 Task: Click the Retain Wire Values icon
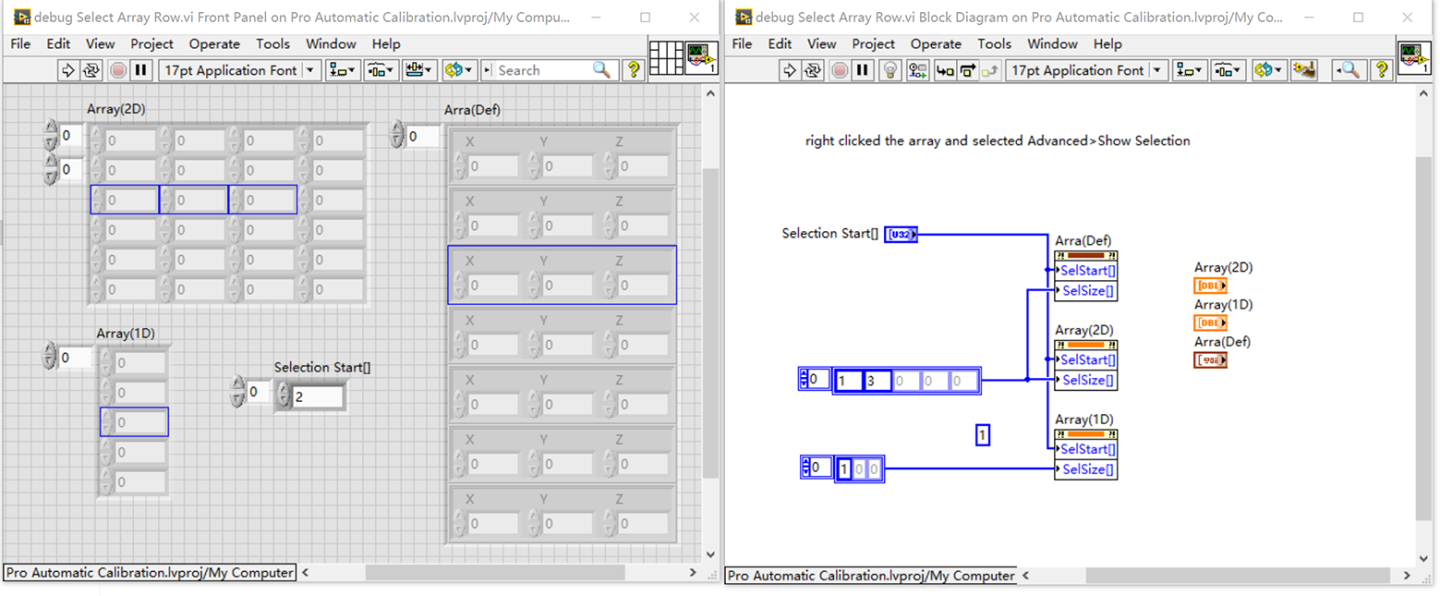click(918, 70)
